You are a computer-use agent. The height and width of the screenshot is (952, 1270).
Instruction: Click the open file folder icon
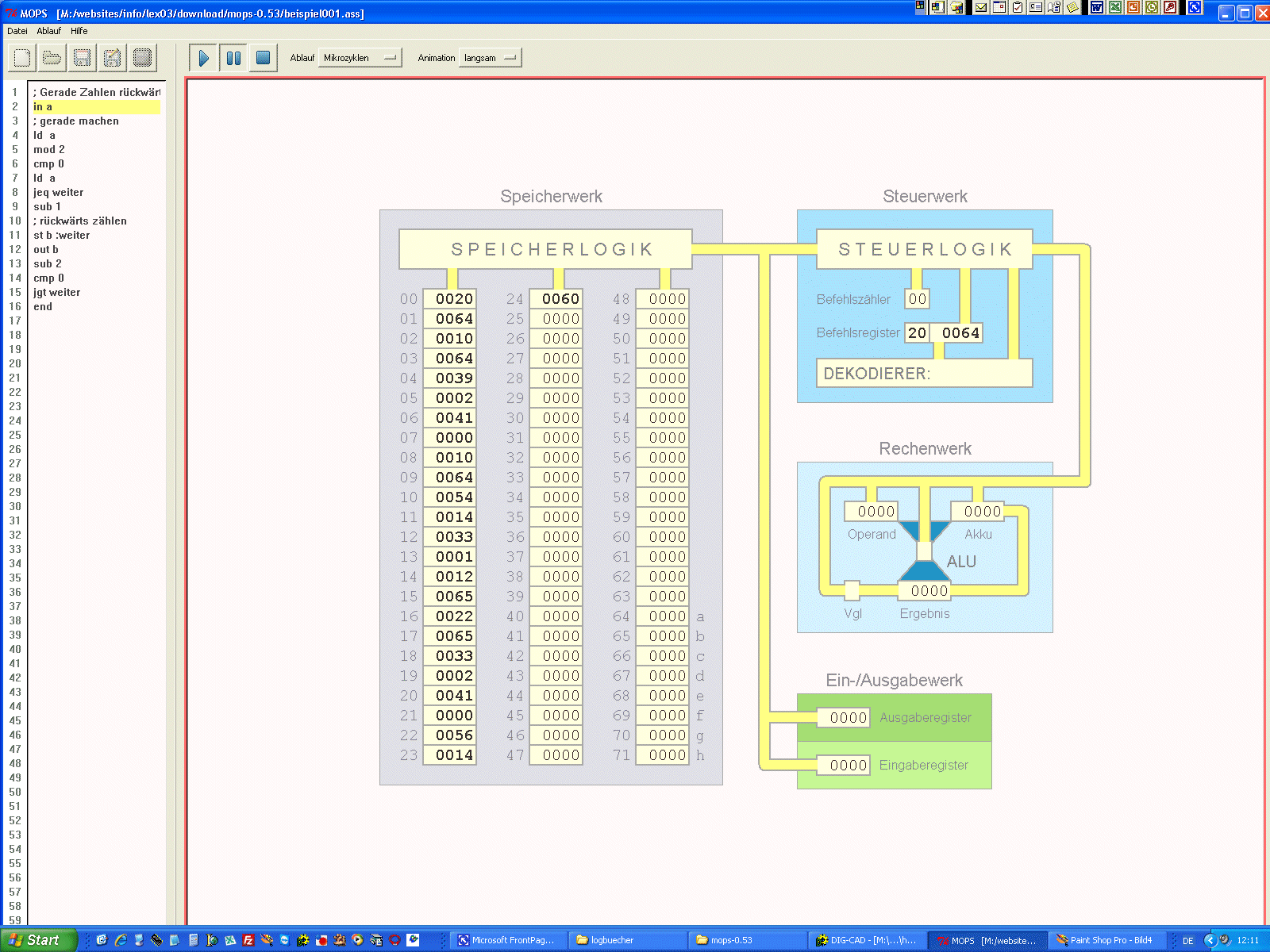pos(52,58)
